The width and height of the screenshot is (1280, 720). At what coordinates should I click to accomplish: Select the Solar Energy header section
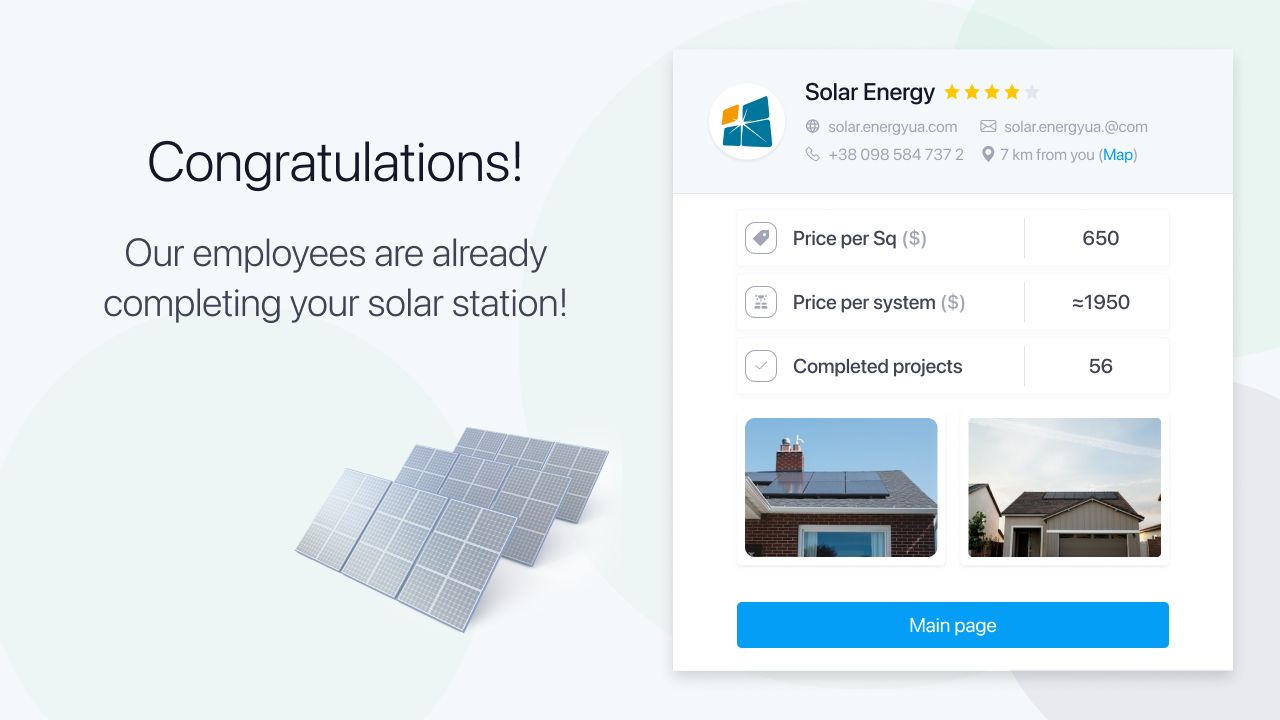pos(952,120)
